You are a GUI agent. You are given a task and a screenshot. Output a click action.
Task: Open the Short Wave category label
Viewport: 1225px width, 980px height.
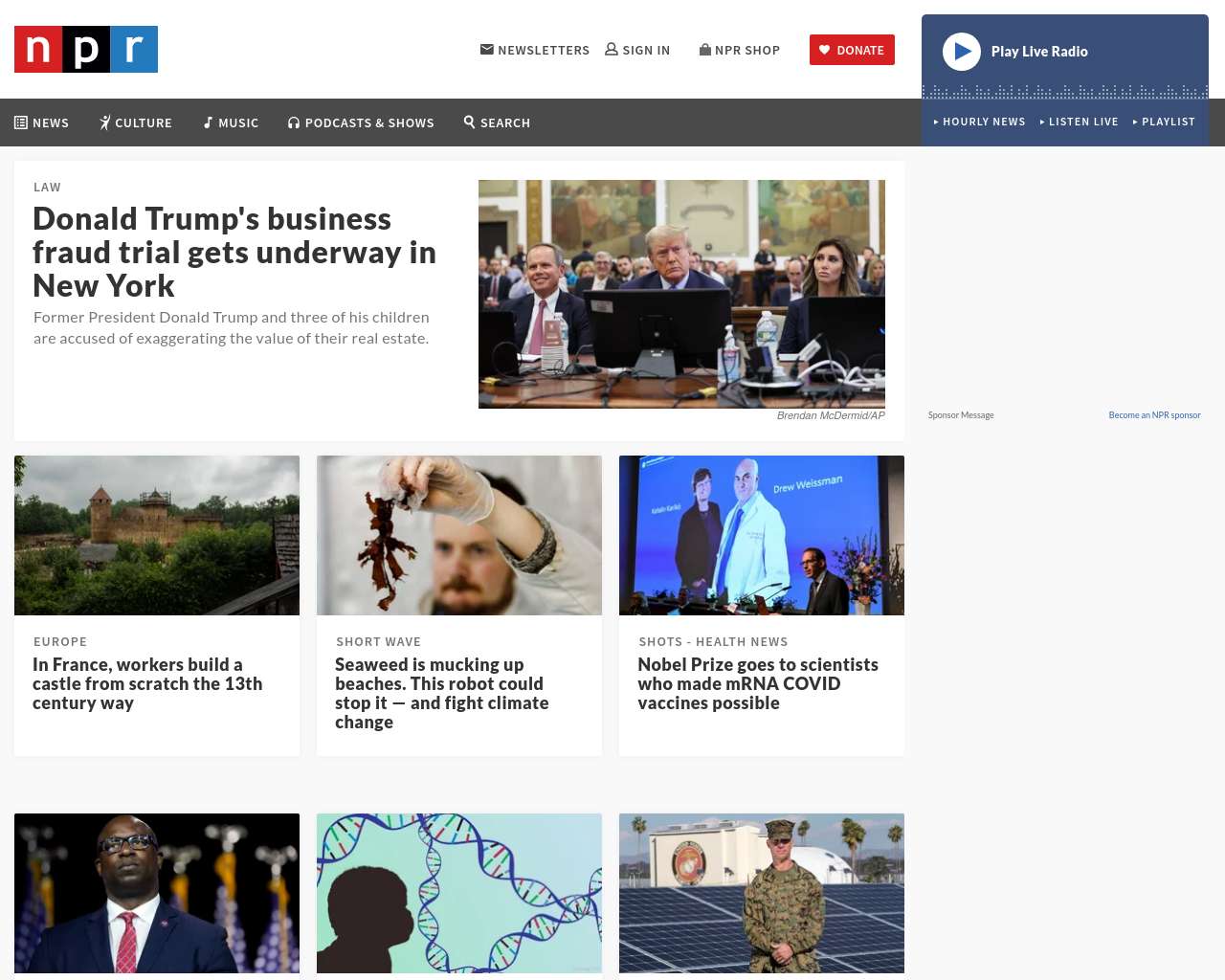pos(378,642)
